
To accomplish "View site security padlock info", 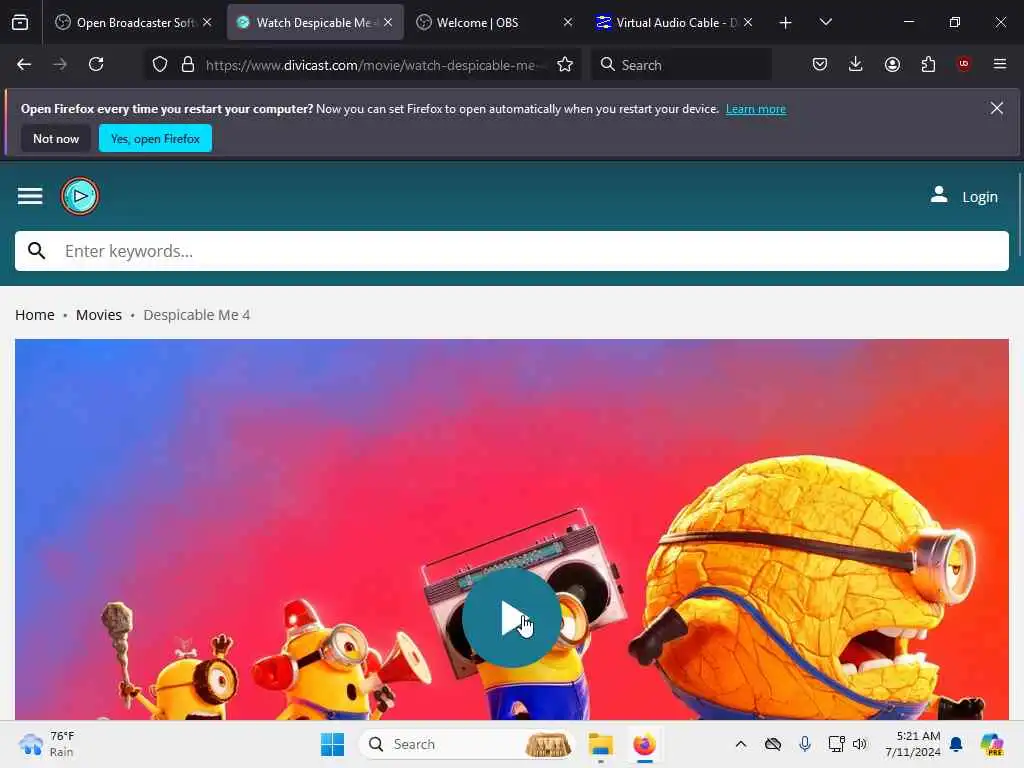I will (188, 65).
